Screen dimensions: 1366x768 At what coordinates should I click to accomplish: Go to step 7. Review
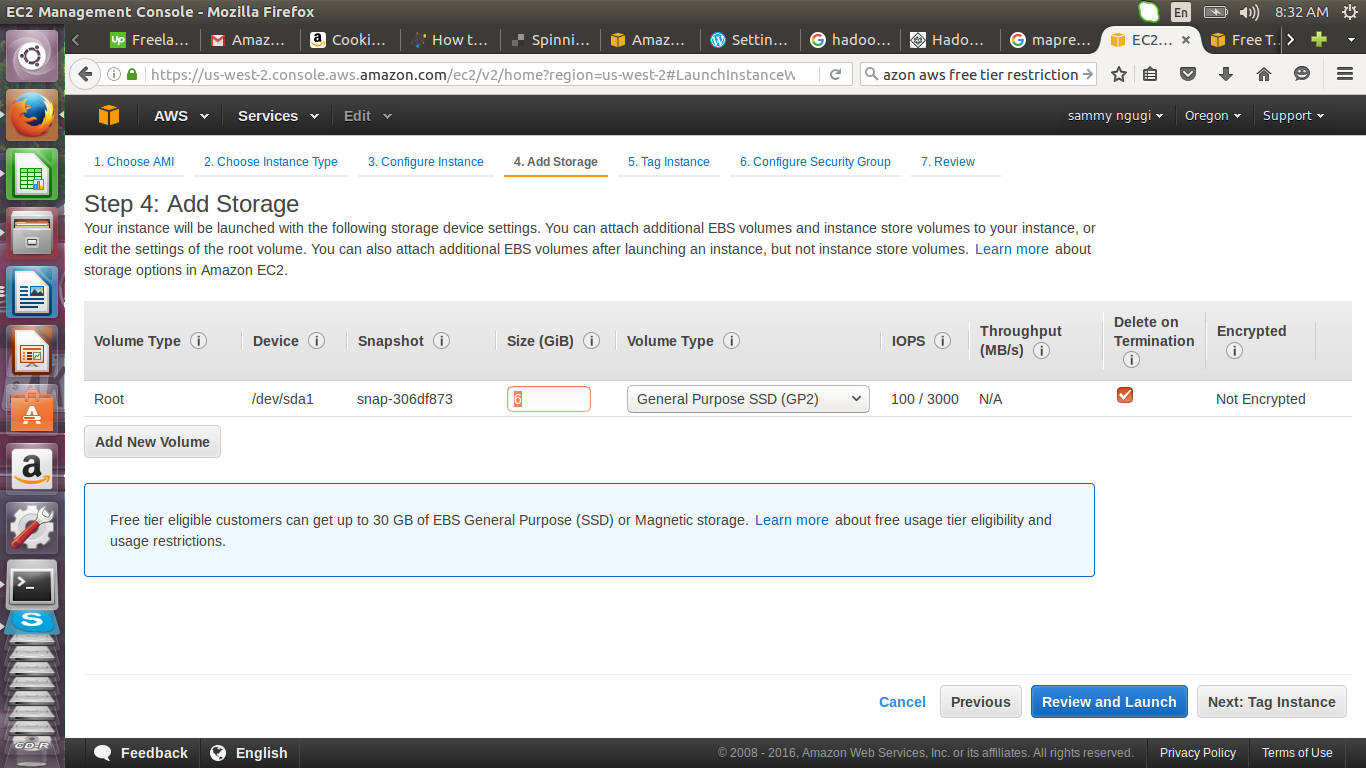point(948,162)
